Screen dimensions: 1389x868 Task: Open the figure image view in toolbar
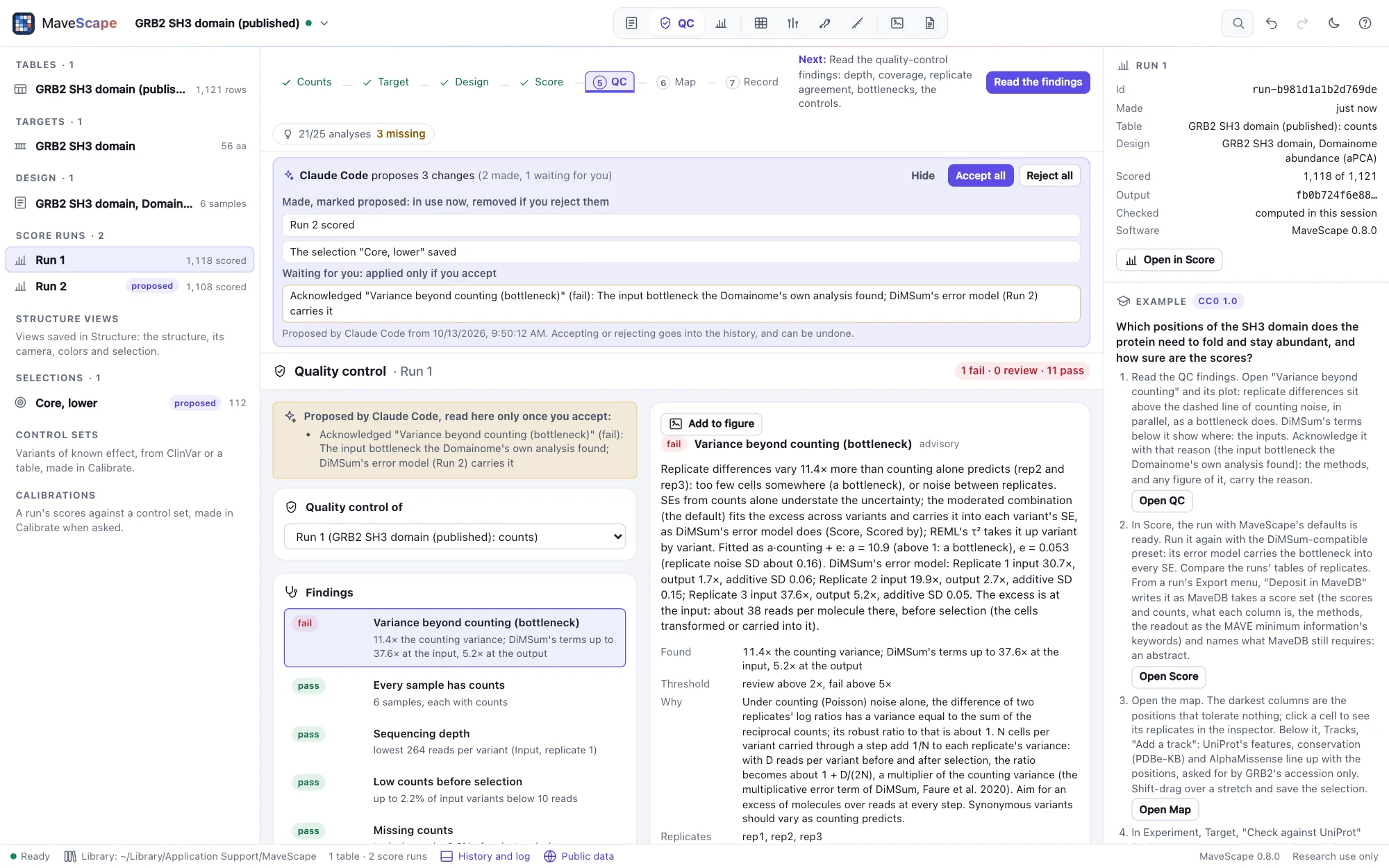[897, 23]
